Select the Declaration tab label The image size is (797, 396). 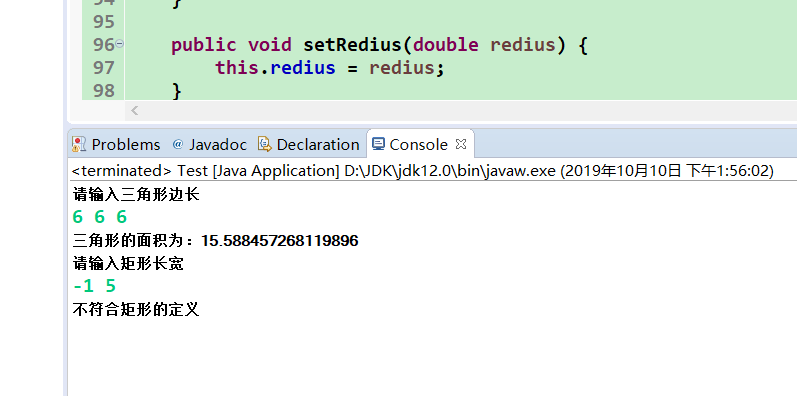tap(318, 145)
